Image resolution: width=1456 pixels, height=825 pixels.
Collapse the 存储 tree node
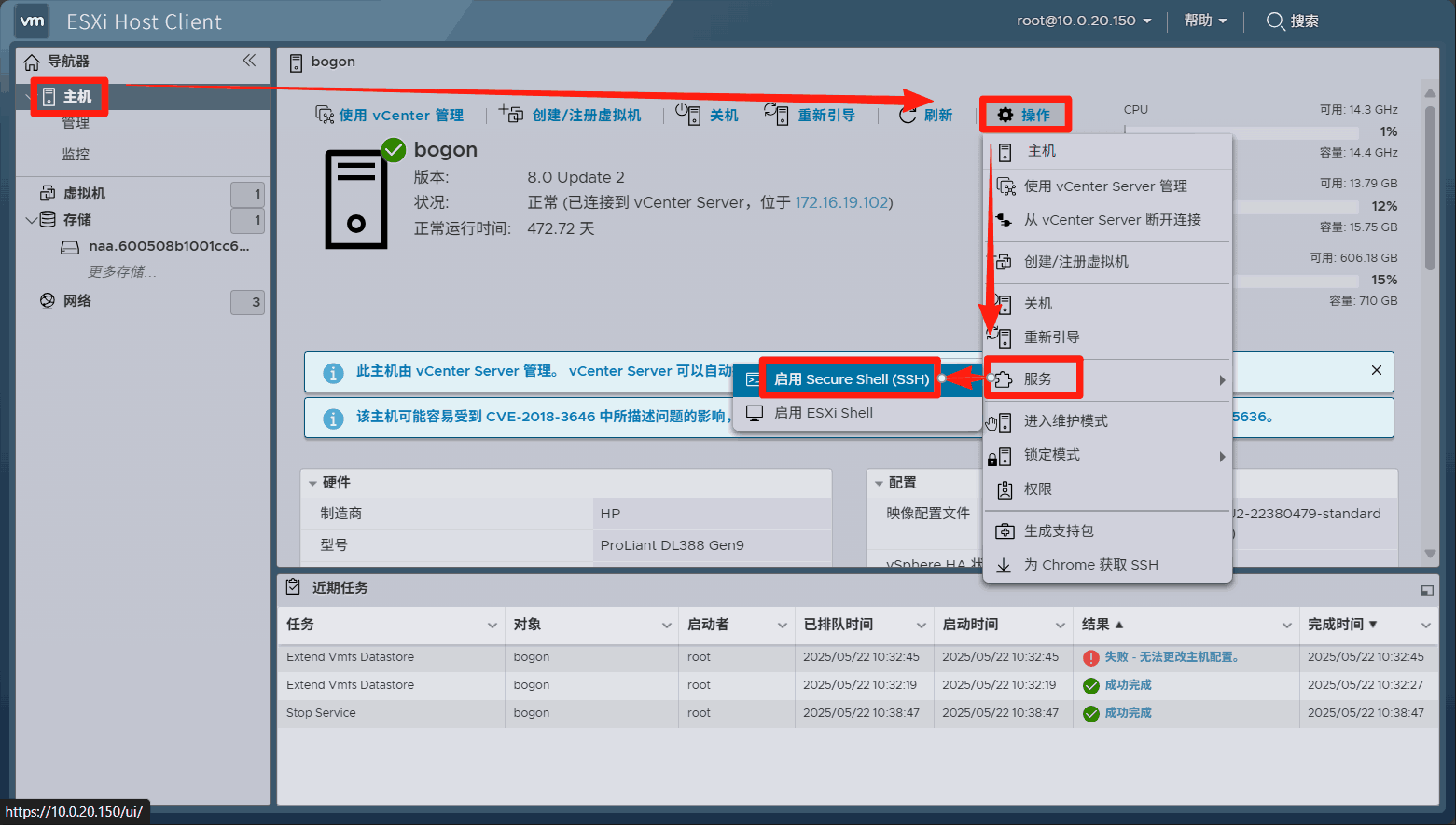coord(32,220)
